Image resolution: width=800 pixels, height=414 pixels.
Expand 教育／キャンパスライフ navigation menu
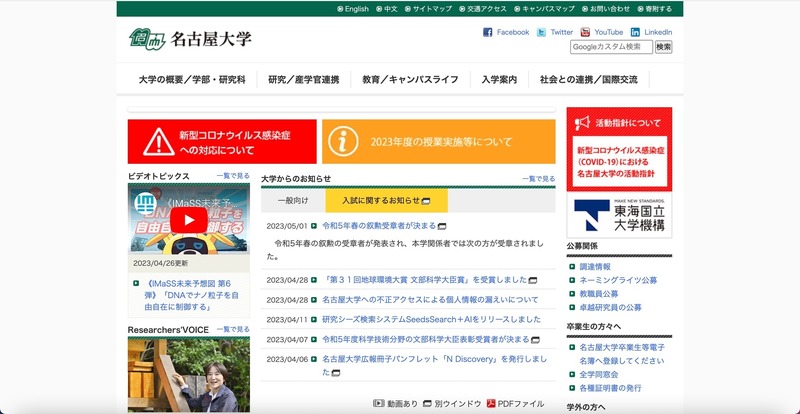click(x=410, y=79)
